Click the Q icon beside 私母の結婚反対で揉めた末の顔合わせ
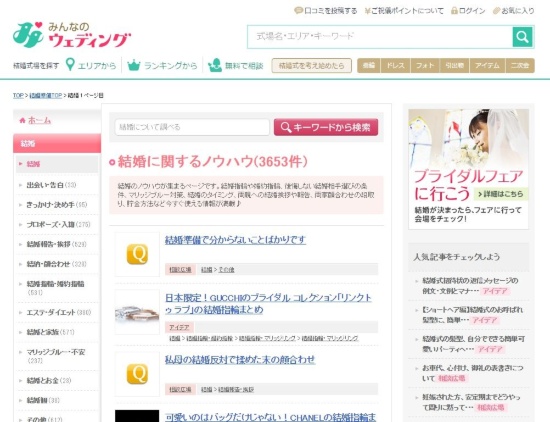Viewport: 550px width, 422px height. point(137,374)
